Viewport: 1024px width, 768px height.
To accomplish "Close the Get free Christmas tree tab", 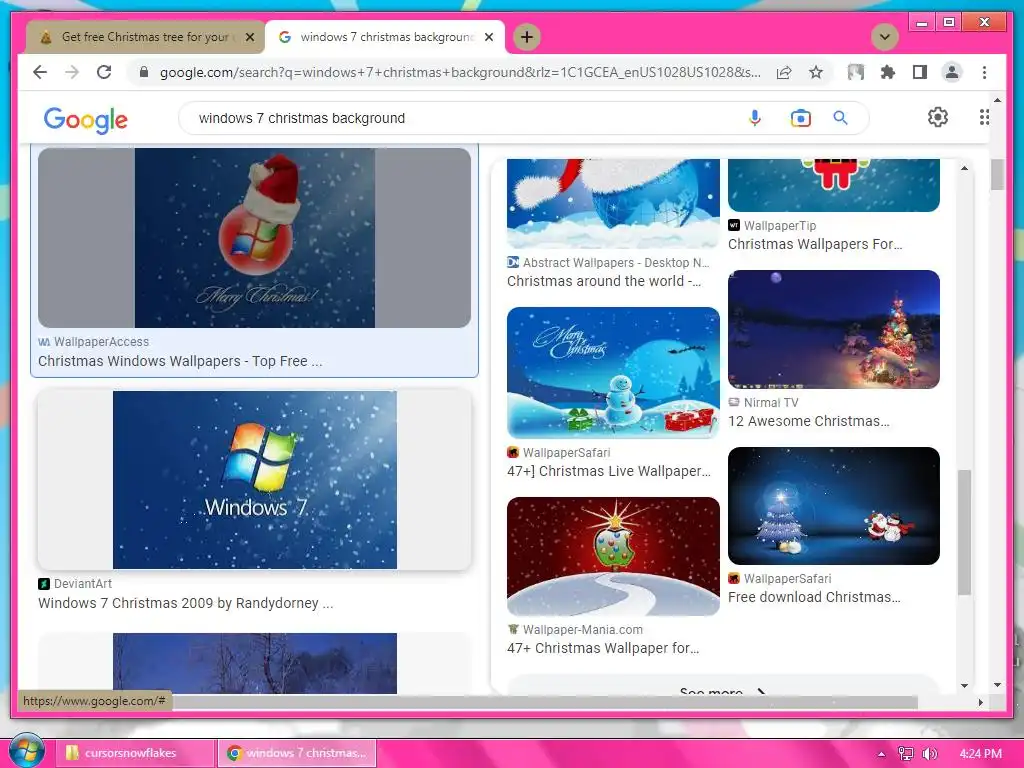I will pyautogui.click(x=249, y=37).
